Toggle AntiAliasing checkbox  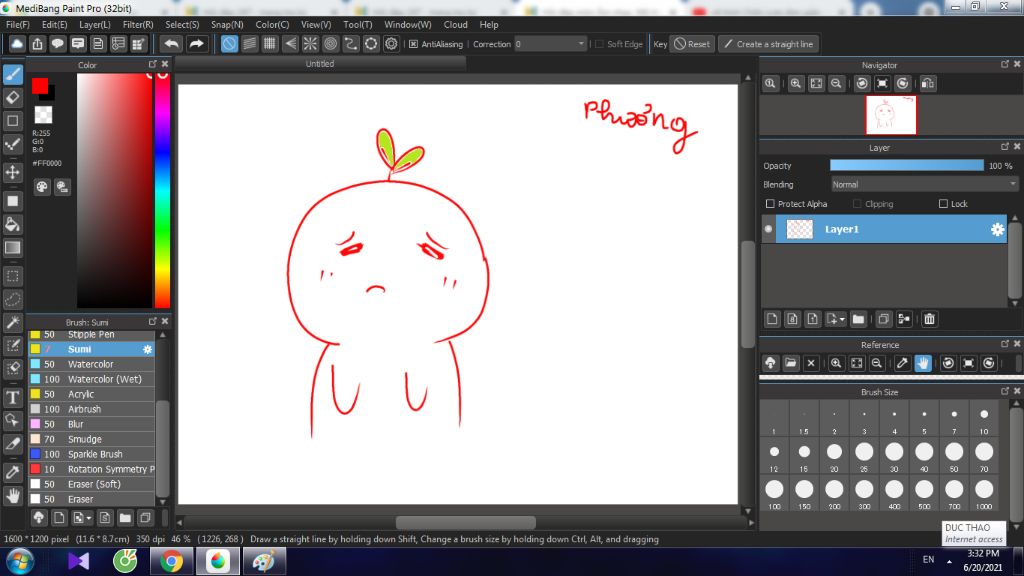(413, 44)
